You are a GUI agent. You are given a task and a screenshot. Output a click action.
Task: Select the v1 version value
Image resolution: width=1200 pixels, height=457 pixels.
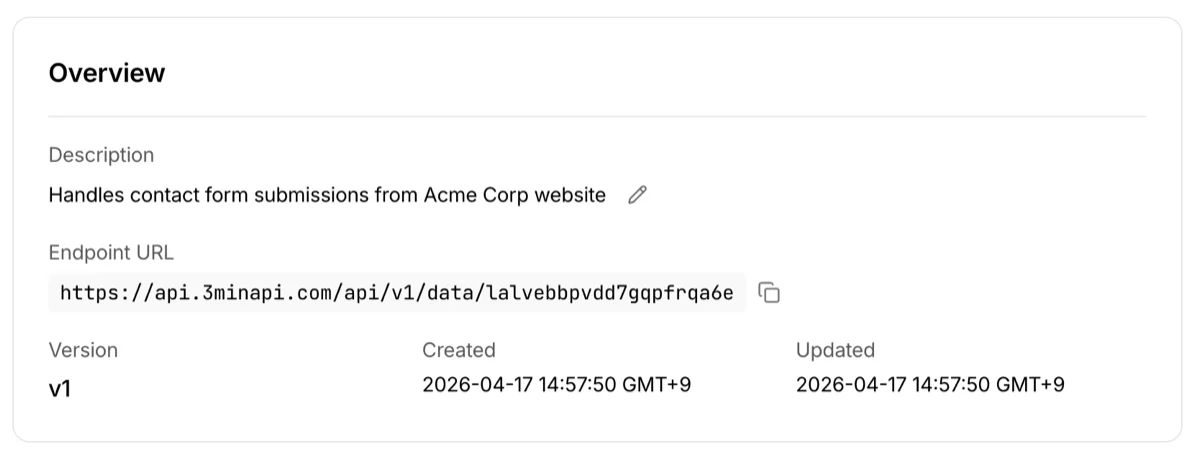click(60, 387)
